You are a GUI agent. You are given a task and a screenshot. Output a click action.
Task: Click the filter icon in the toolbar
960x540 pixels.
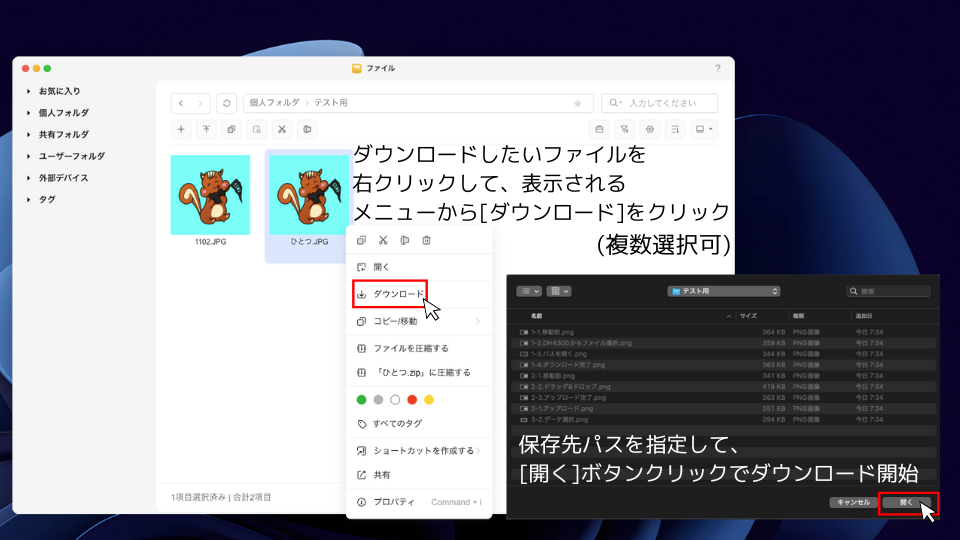click(x=625, y=129)
